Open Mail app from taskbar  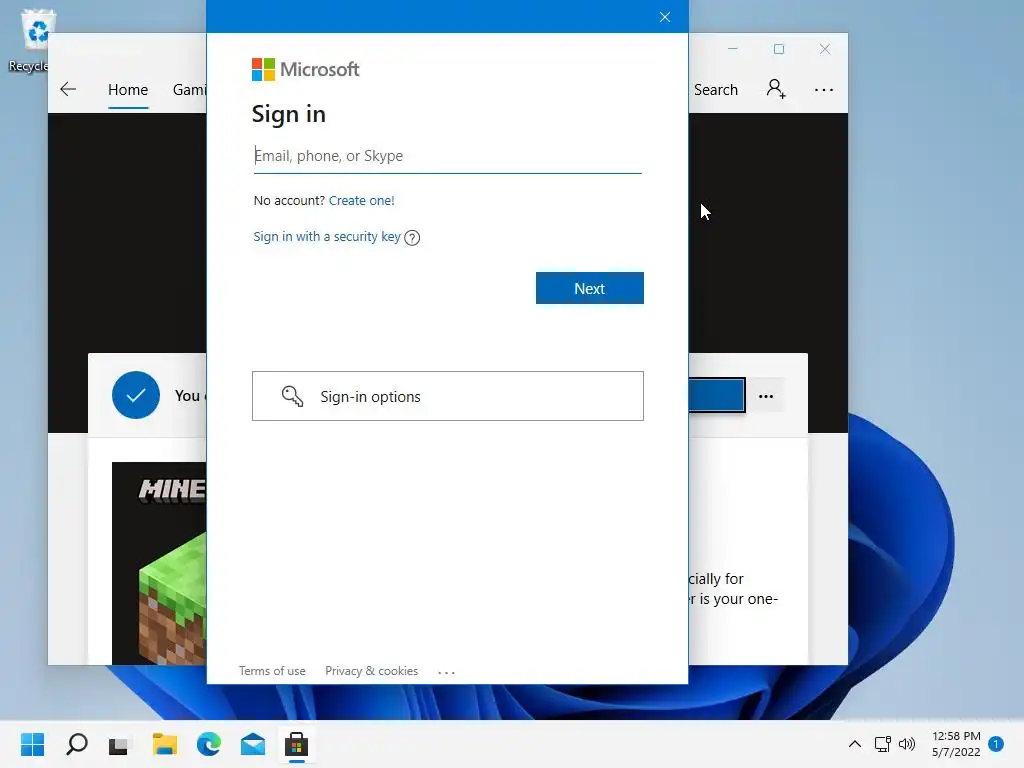tap(253, 744)
